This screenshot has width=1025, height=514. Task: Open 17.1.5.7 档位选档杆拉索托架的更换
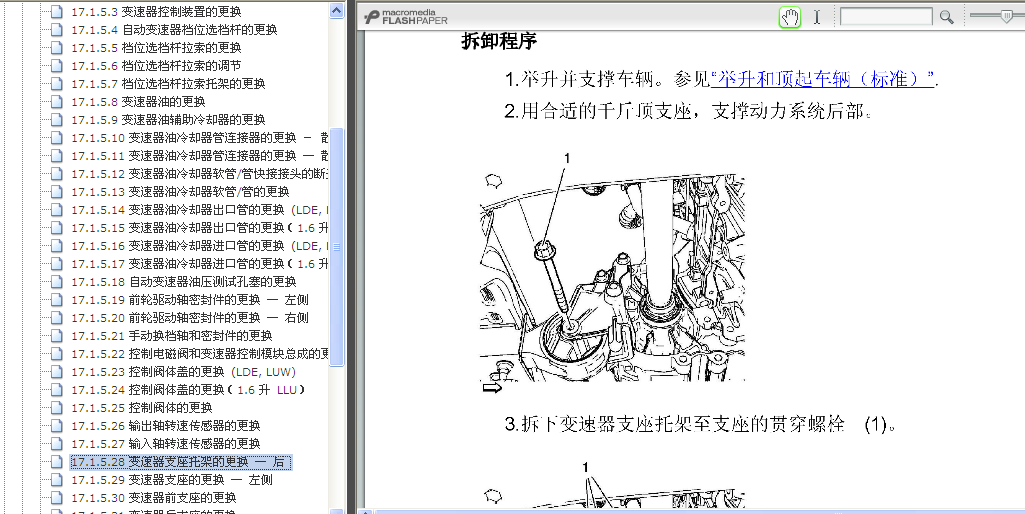click(168, 84)
